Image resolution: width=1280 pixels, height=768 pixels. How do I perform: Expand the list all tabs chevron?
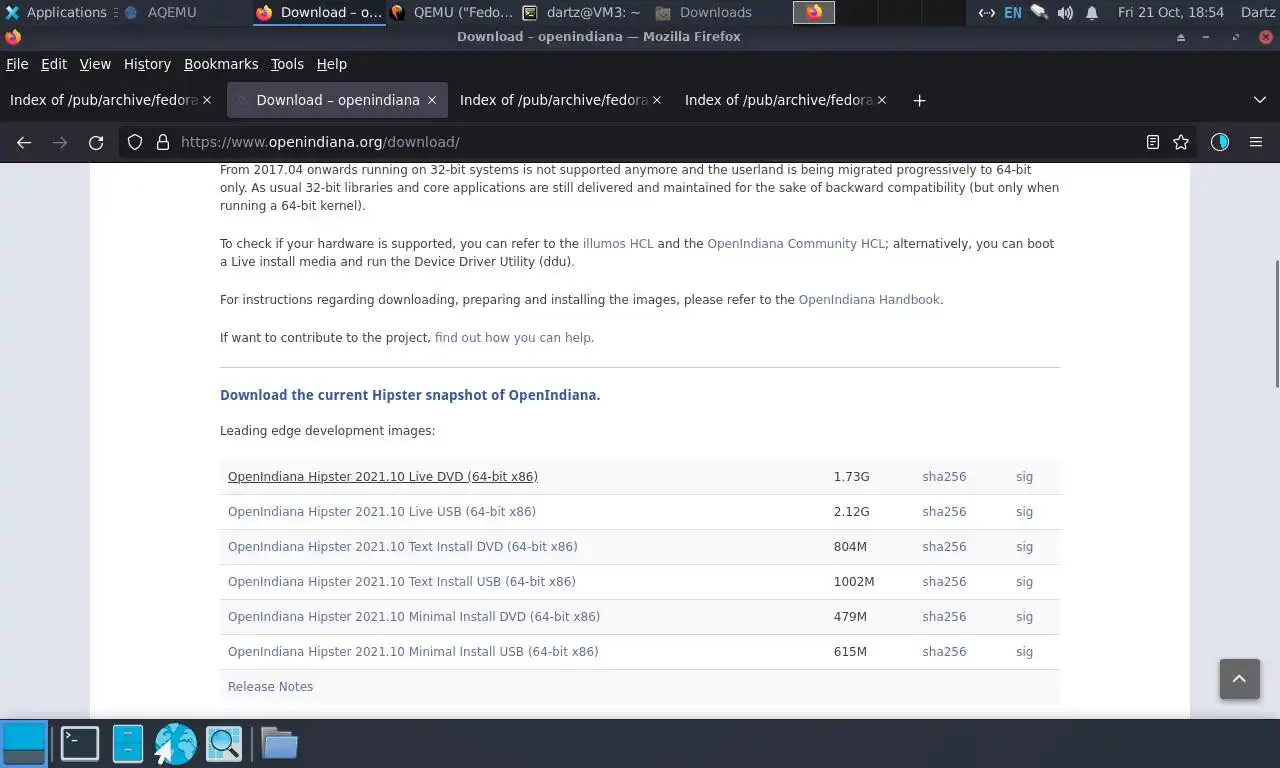pos(1259,100)
